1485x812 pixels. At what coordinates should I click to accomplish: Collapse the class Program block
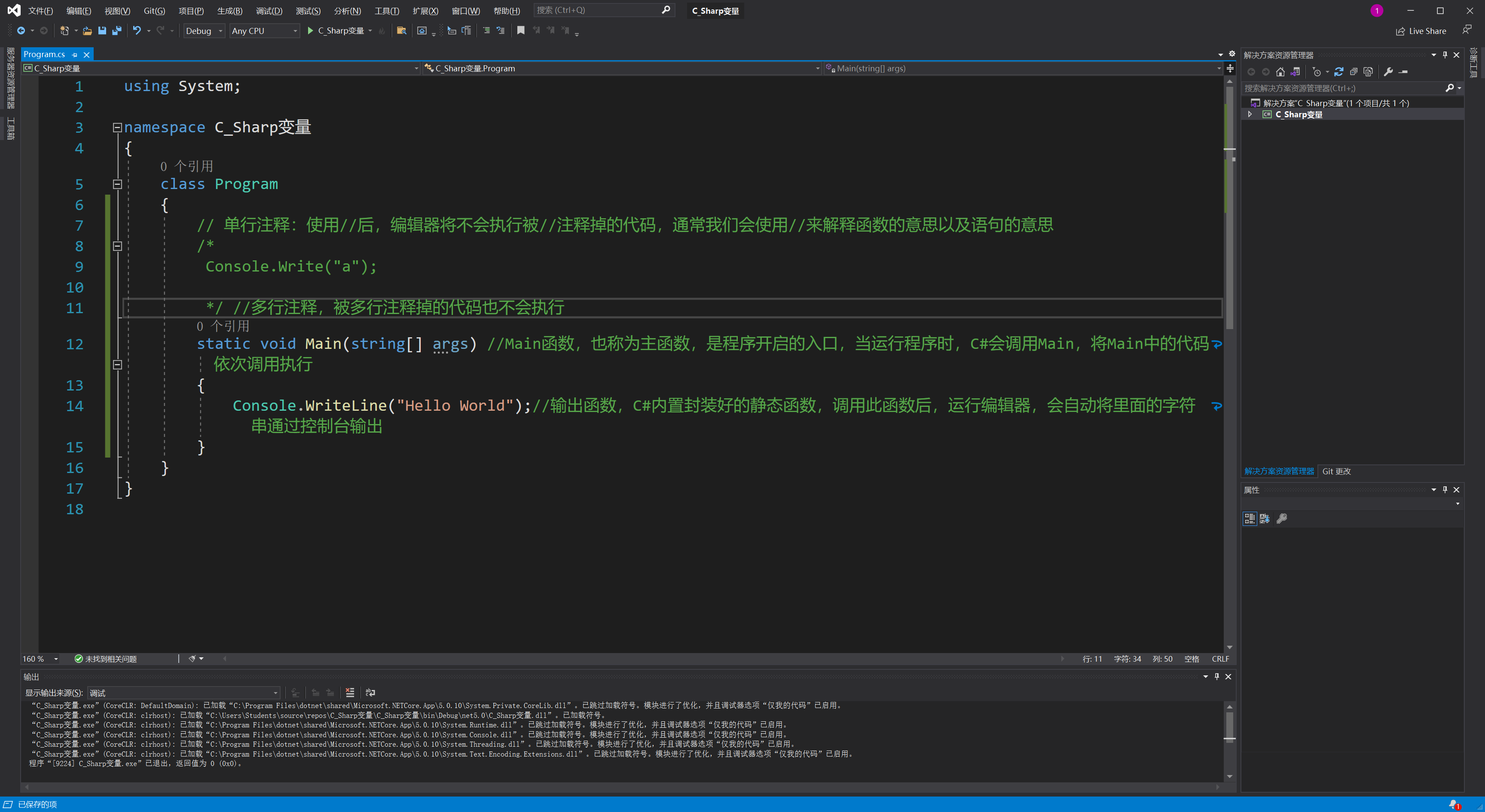[117, 184]
